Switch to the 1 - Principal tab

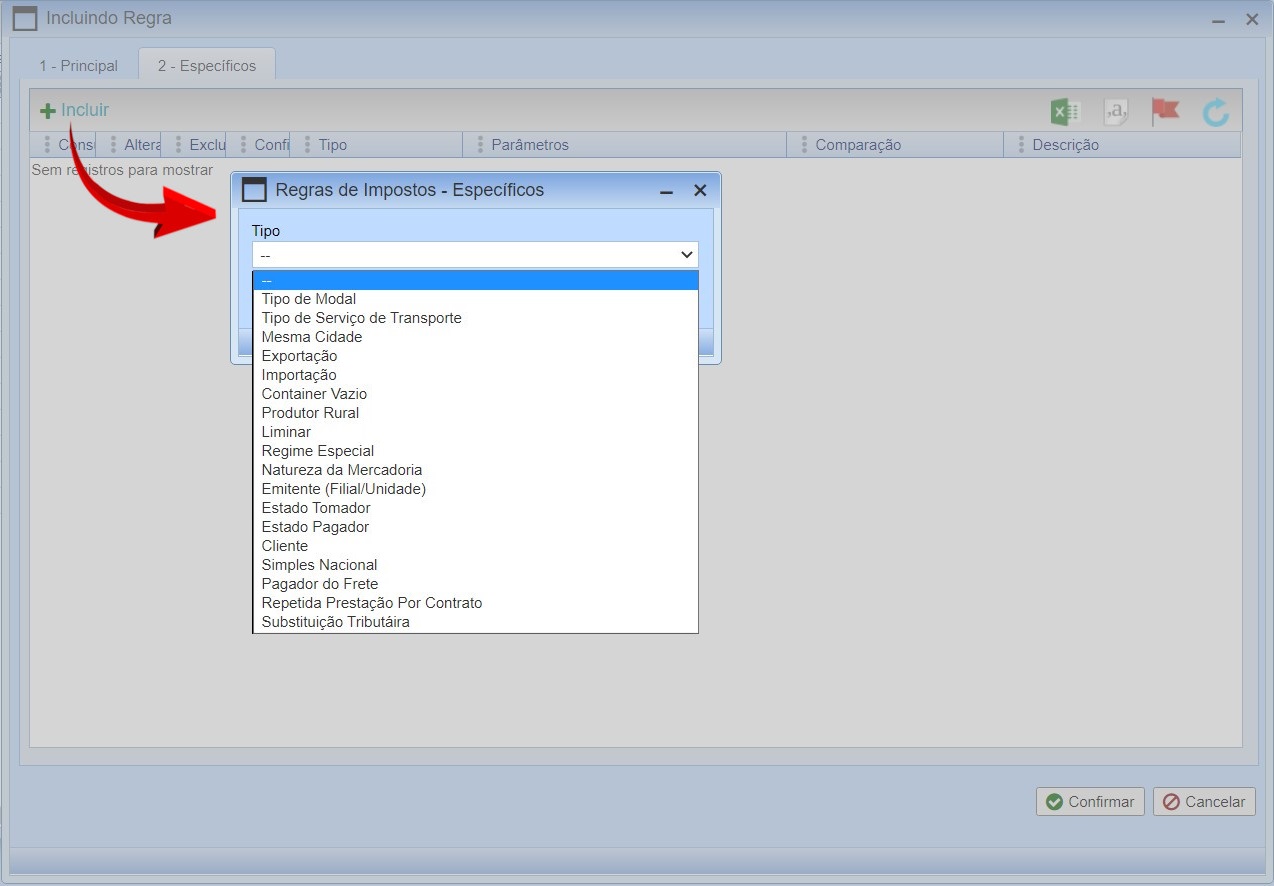coord(78,66)
